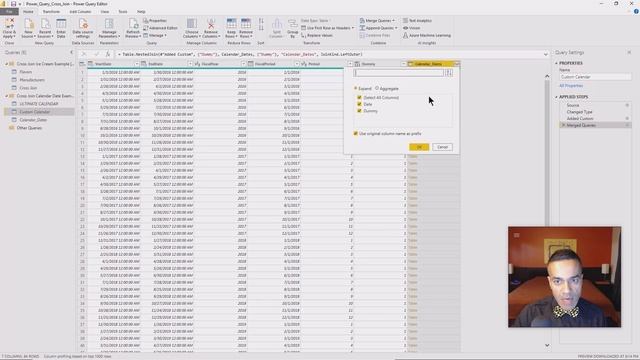Select the Aggregate radio button
The height and width of the screenshot is (360, 640).
click(377, 88)
